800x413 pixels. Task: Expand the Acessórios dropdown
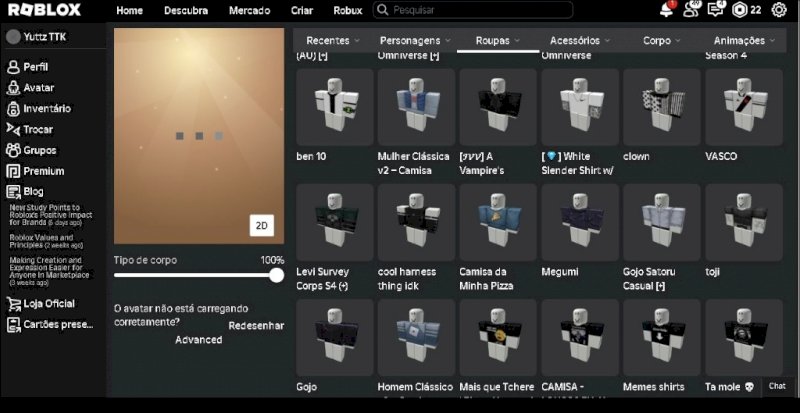pyautogui.click(x=579, y=41)
